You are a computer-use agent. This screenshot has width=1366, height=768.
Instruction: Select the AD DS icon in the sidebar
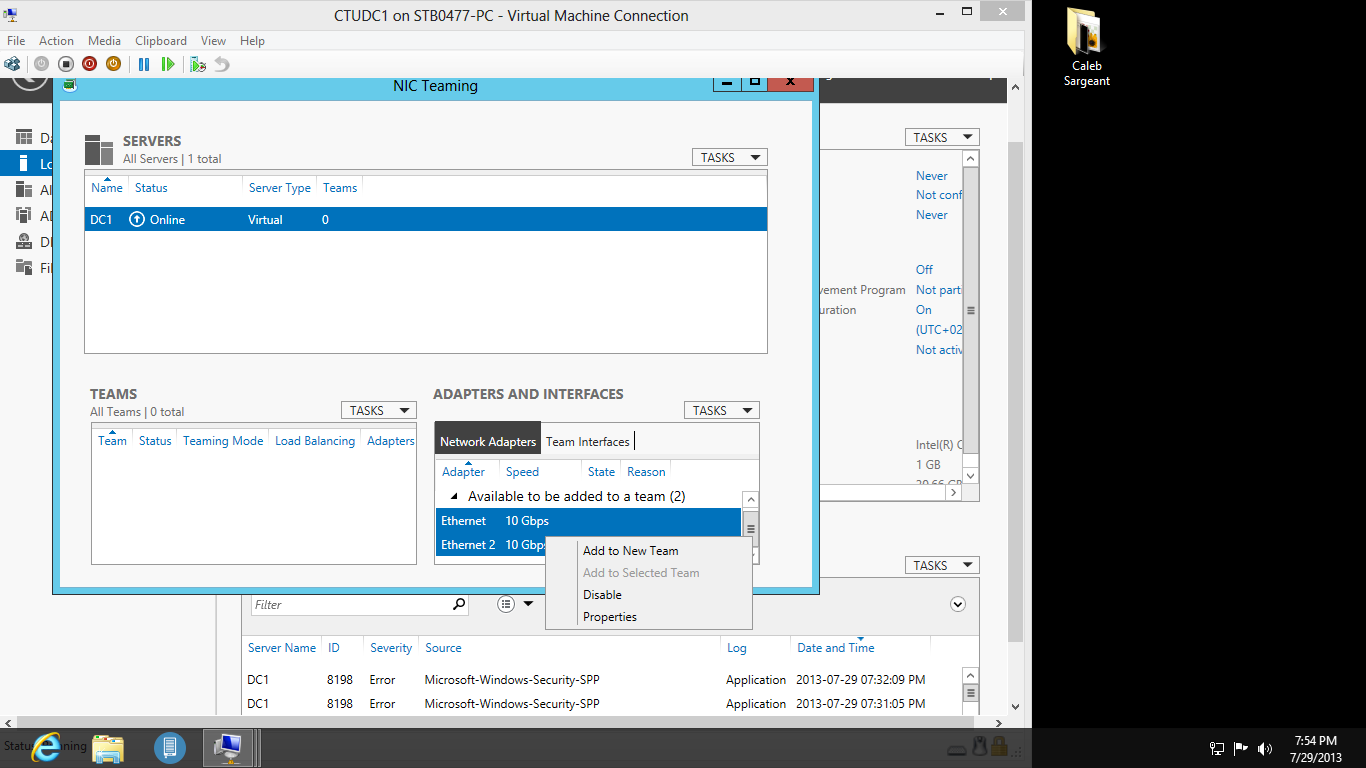(24, 215)
